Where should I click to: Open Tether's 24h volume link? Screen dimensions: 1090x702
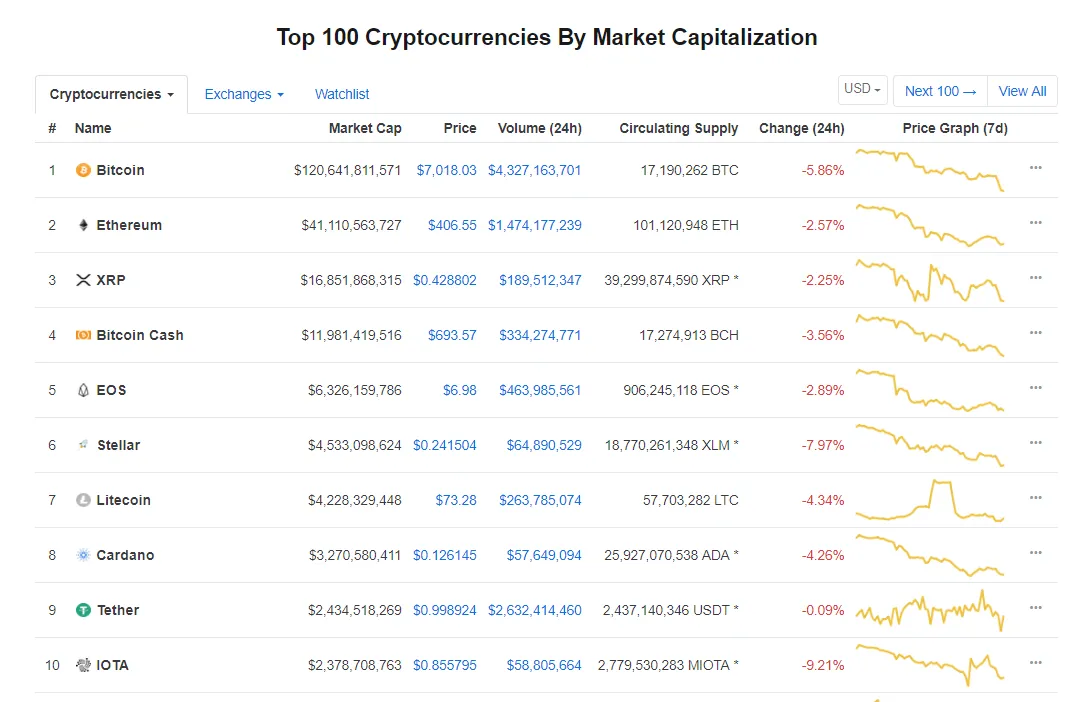[534, 610]
